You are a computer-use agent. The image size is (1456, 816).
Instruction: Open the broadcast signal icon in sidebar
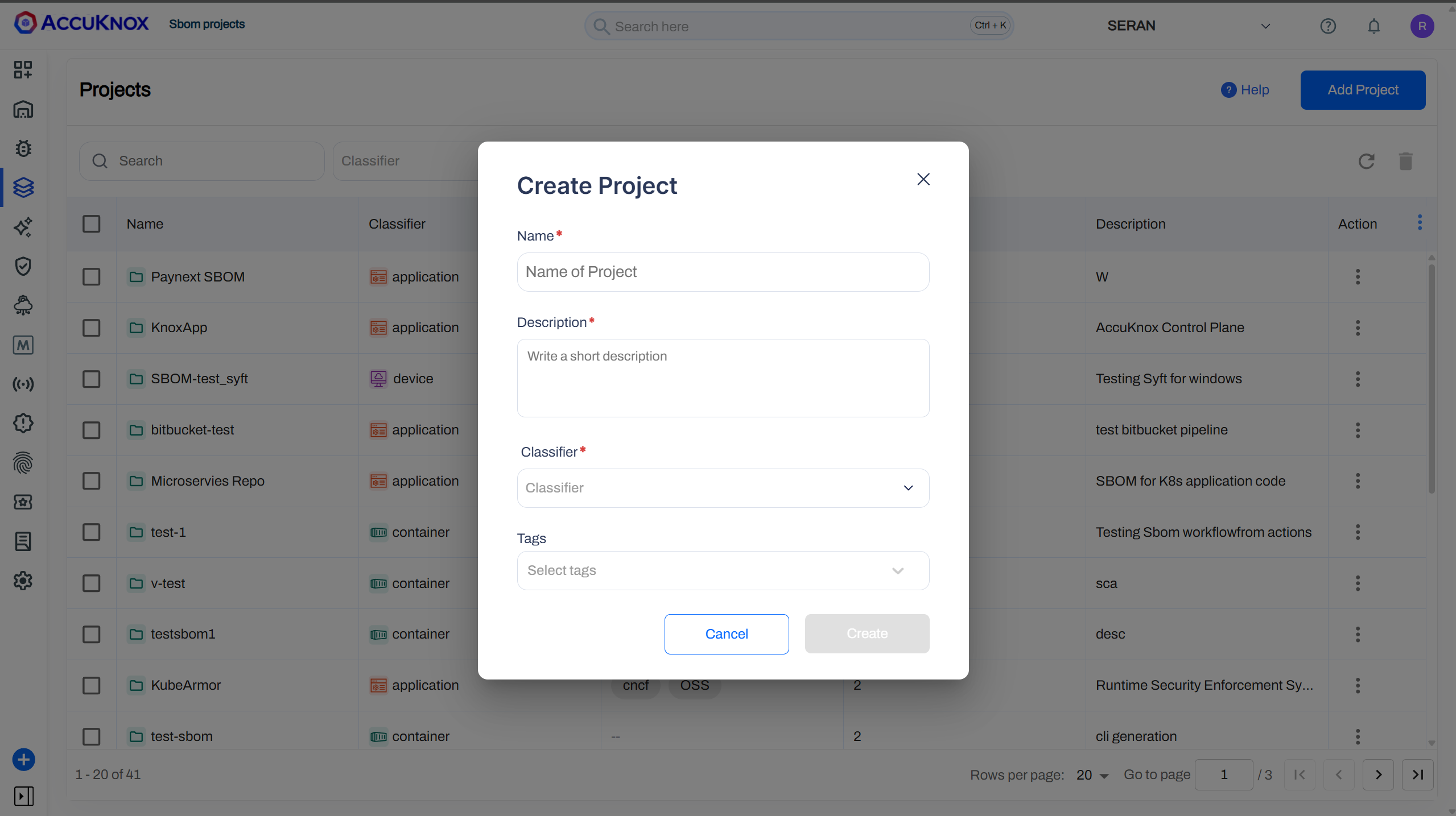pos(23,384)
